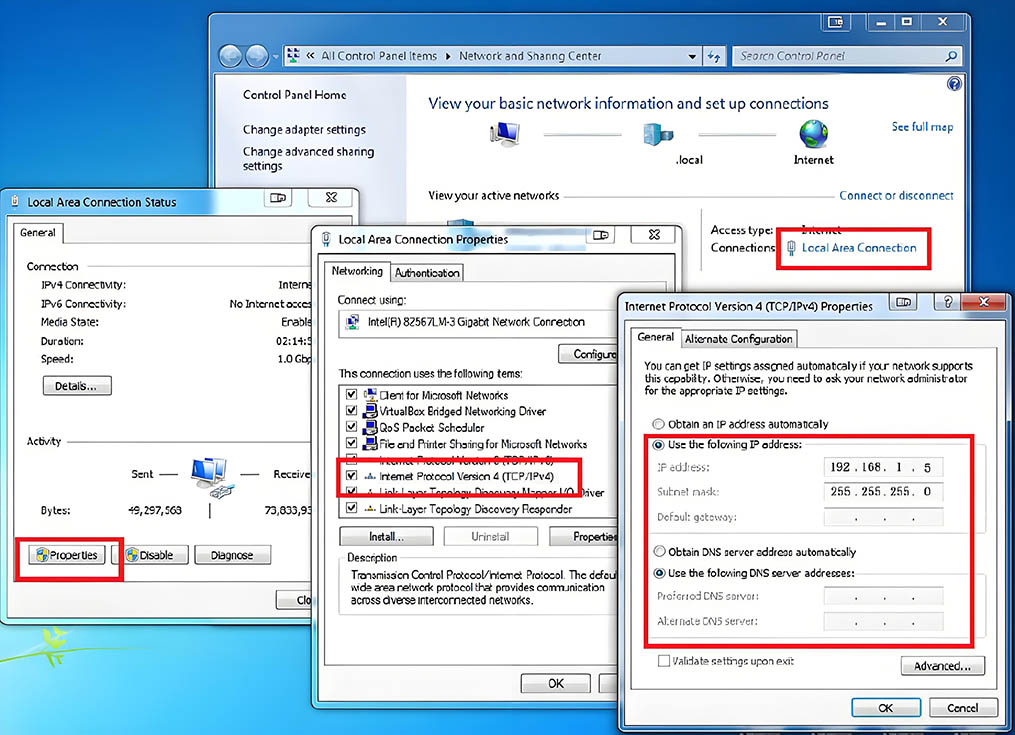
Task: Click the forward navigation arrow icon
Action: [257, 56]
